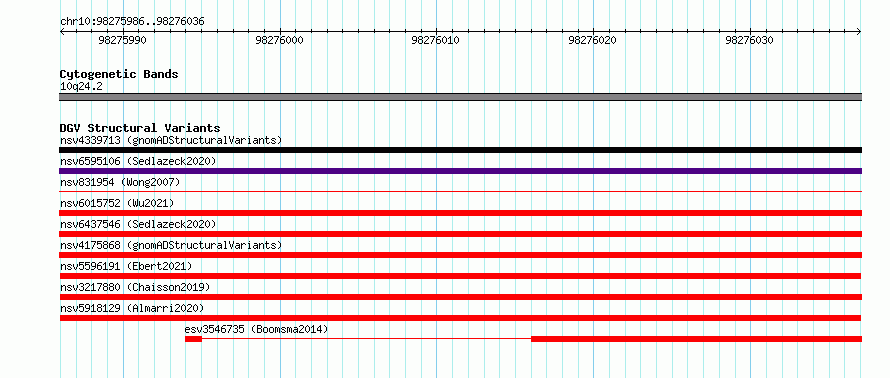Click the Cytogenetic Bands track title
The width and height of the screenshot is (890, 378).
click(119, 74)
